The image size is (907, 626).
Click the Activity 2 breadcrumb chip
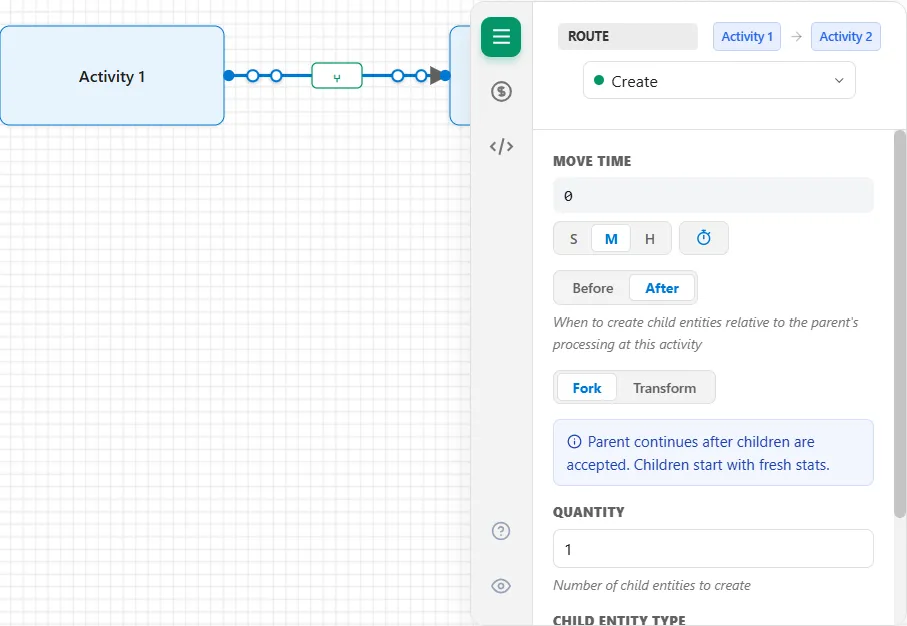(845, 36)
